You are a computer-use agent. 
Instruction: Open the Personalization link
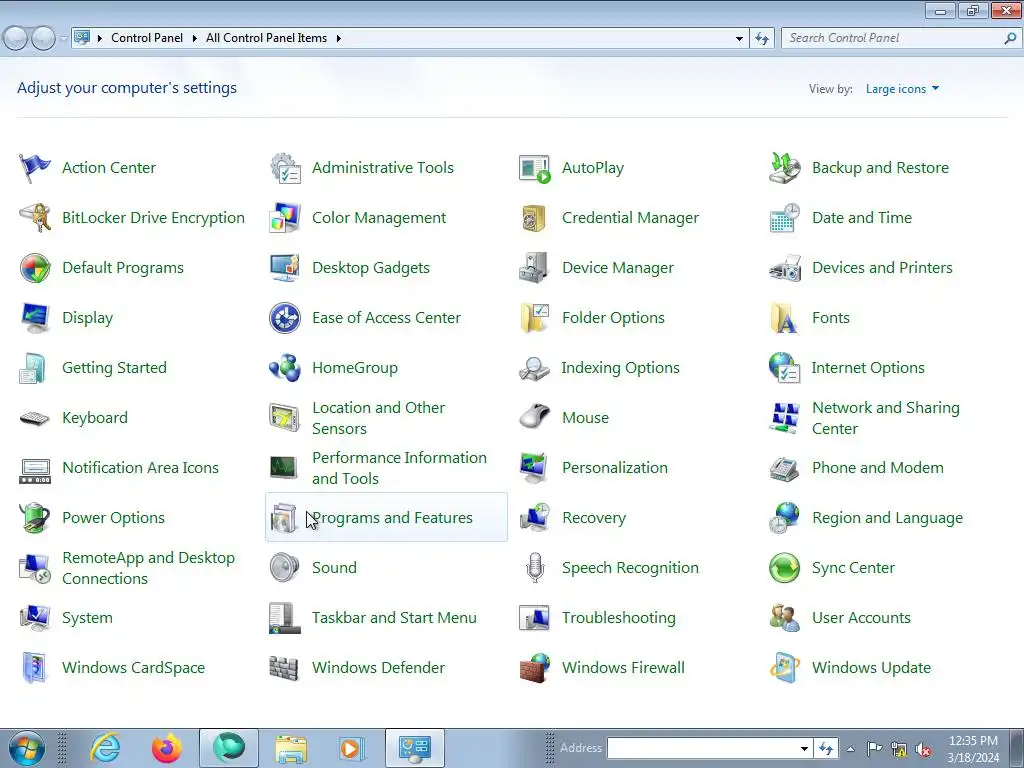615,468
